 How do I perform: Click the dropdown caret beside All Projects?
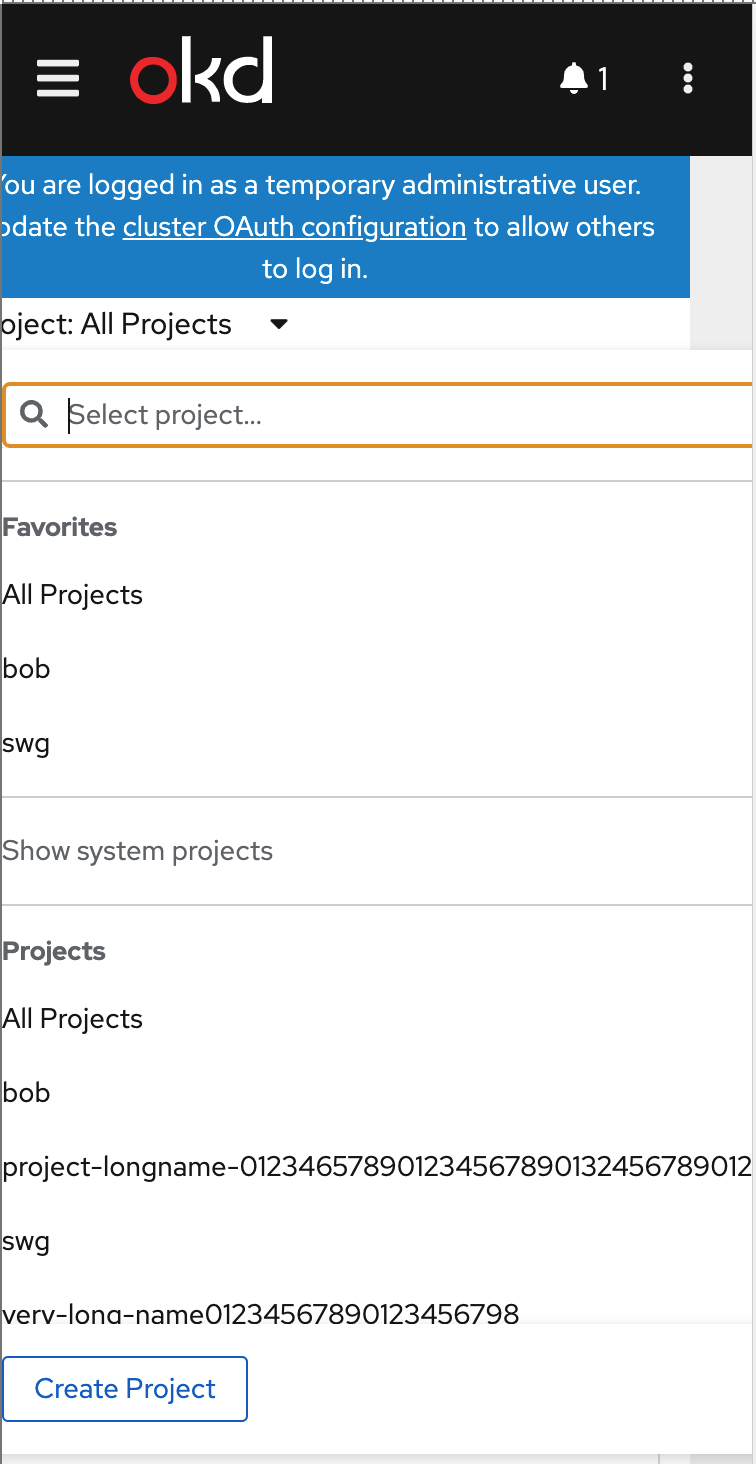[x=280, y=324]
